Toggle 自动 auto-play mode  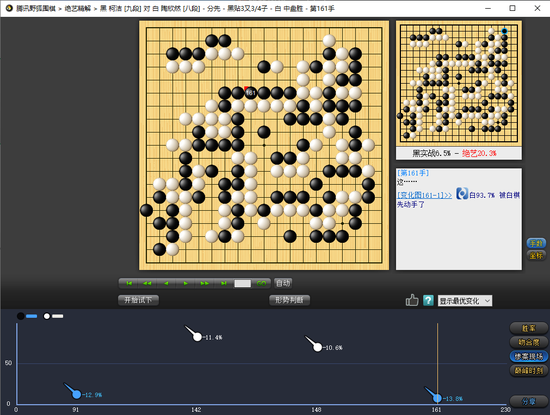(283, 283)
